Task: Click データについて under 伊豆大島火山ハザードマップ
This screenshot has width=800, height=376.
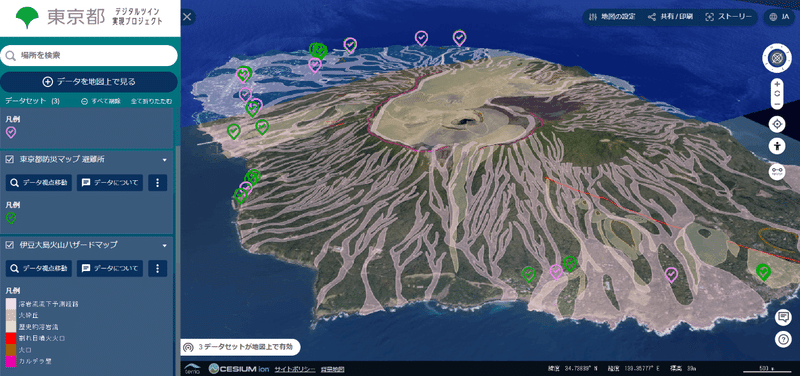Action: pos(110,268)
